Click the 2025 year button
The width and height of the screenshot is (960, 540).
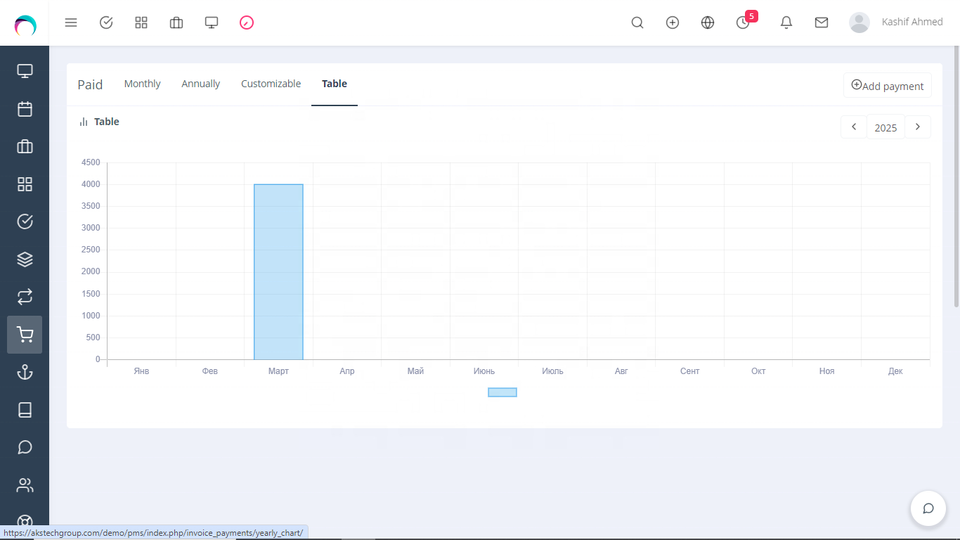click(x=885, y=128)
